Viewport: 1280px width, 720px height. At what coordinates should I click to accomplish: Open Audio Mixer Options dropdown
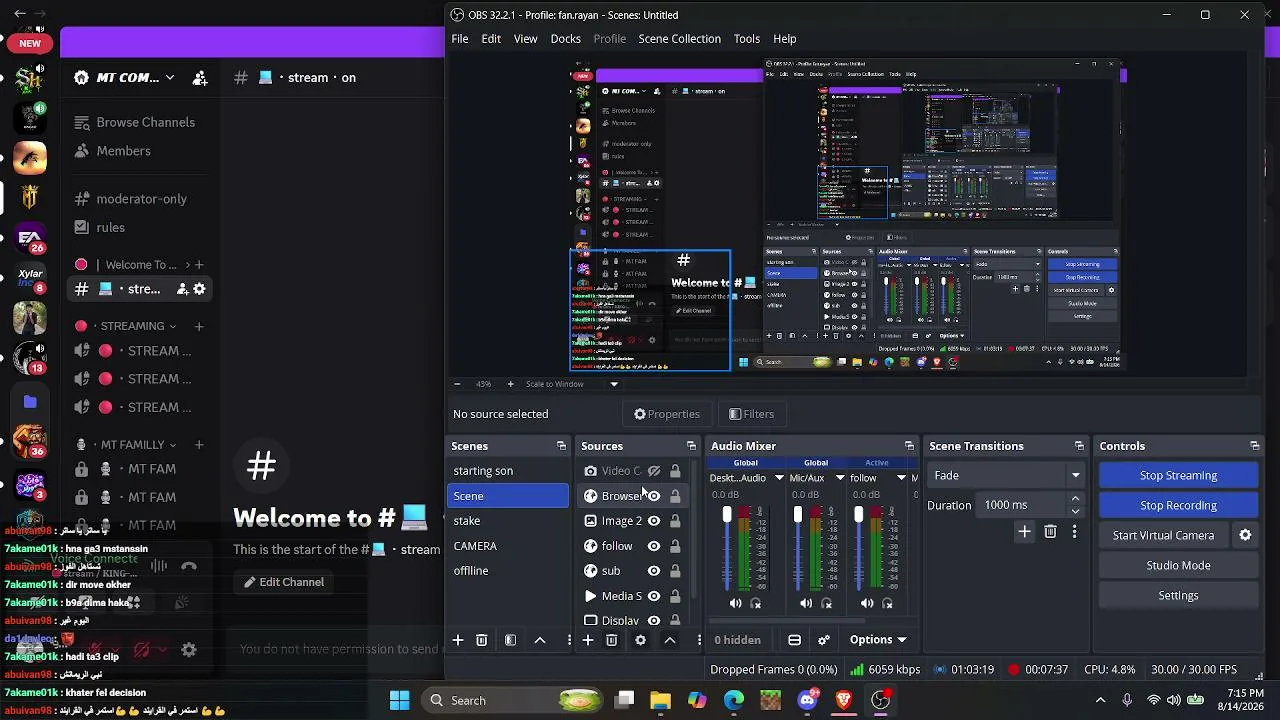(x=878, y=640)
